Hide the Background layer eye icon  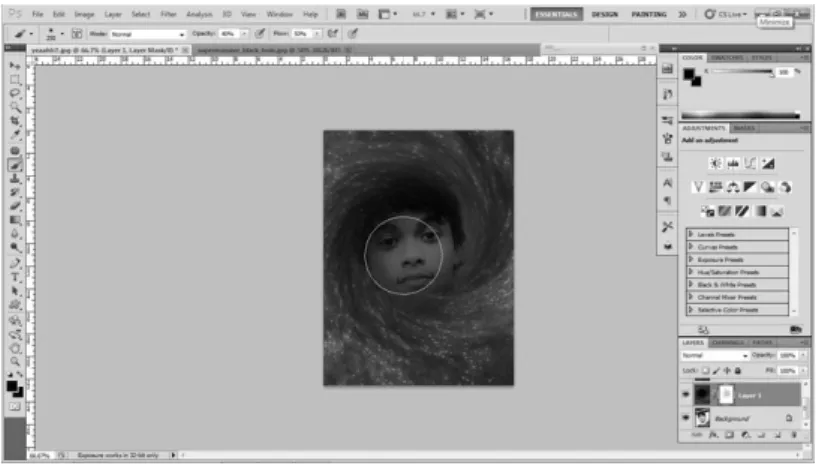pyautogui.click(x=686, y=418)
